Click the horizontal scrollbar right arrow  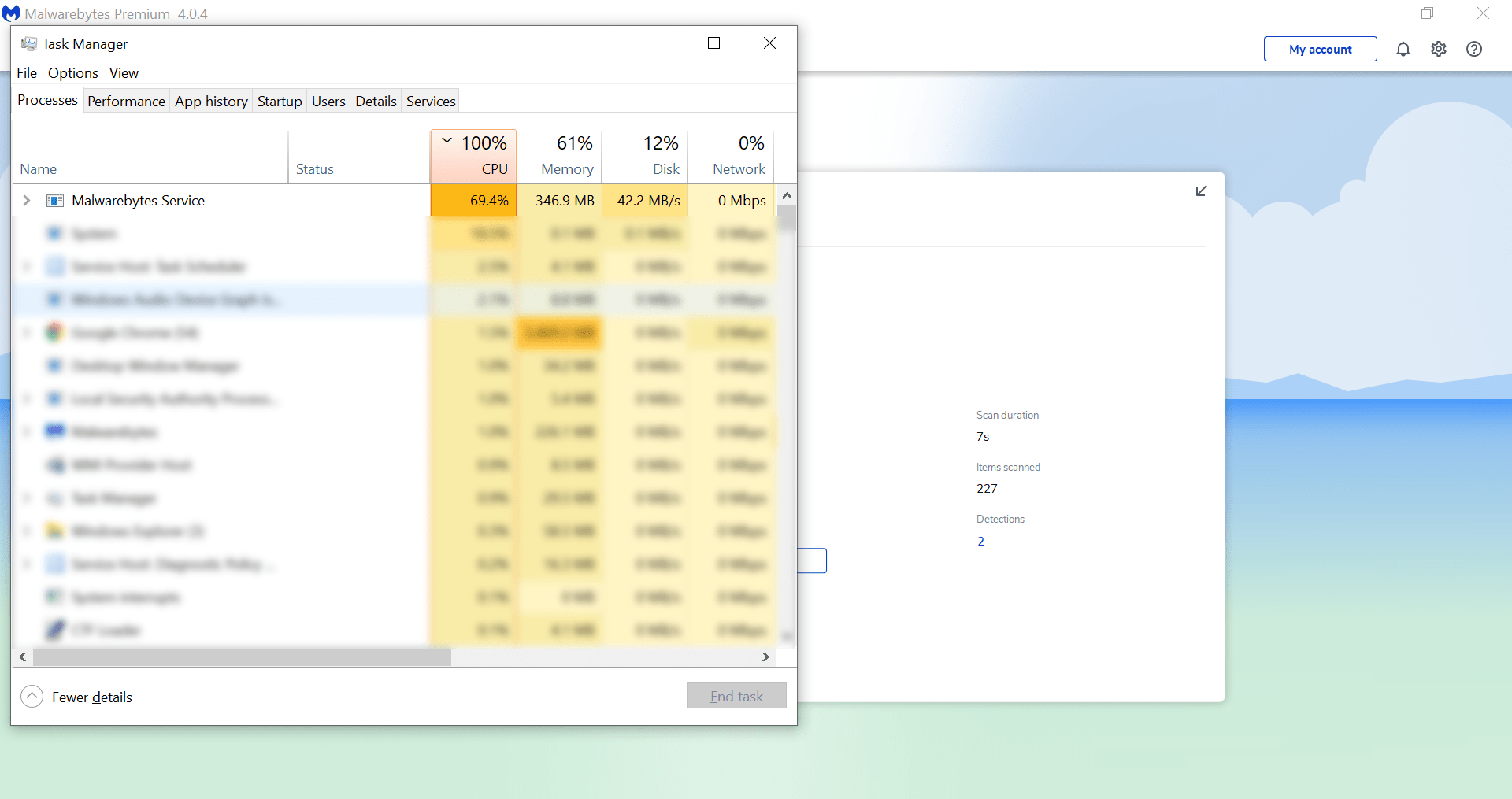[765, 657]
